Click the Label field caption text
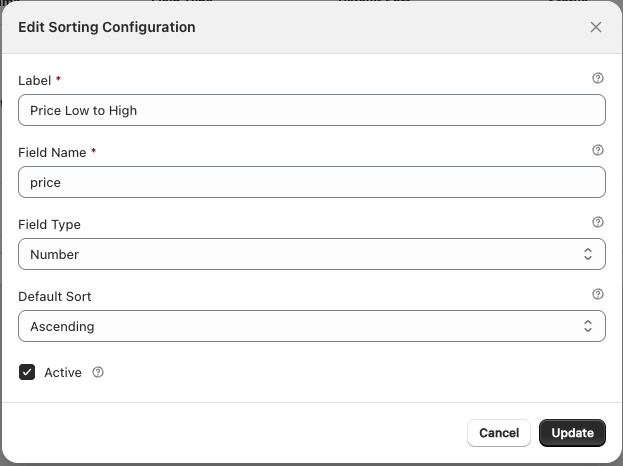 point(35,81)
